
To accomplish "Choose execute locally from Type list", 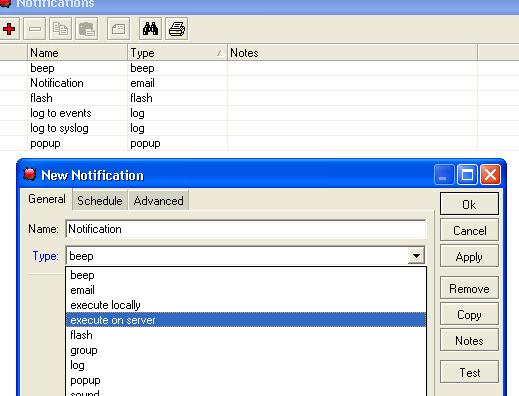I will click(x=246, y=305).
